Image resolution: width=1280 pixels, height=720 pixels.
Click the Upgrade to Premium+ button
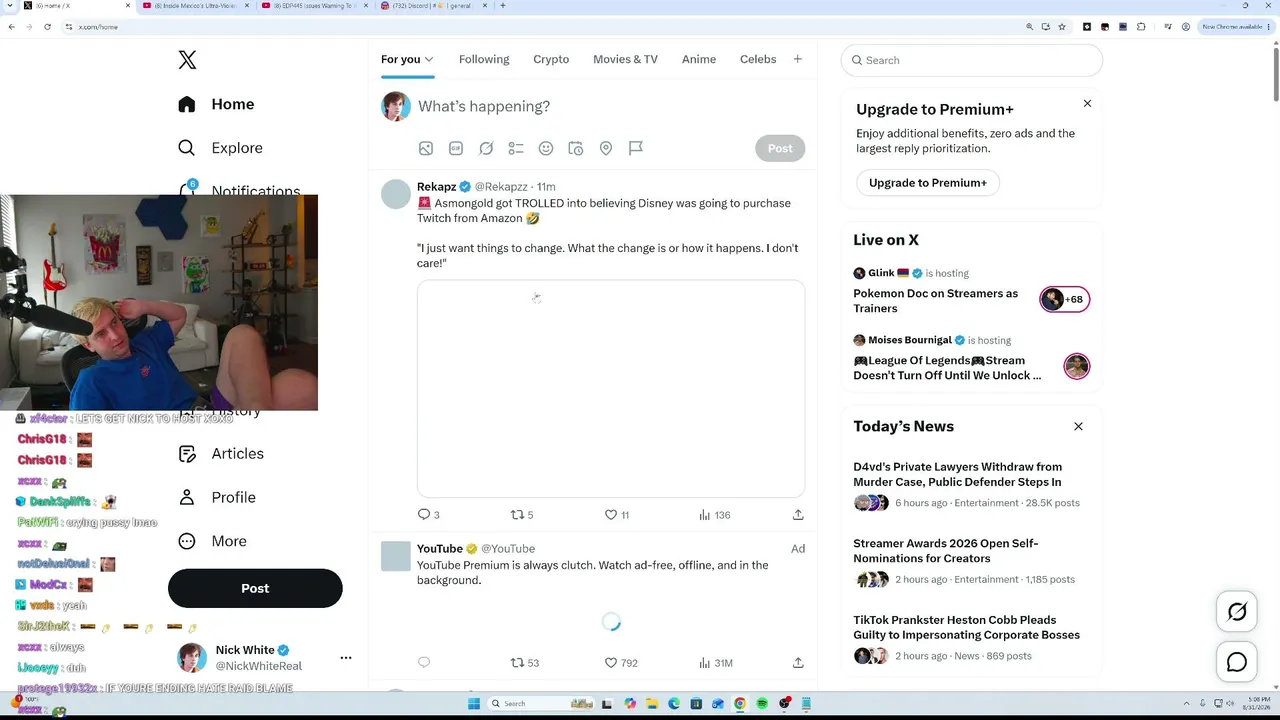click(x=928, y=183)
